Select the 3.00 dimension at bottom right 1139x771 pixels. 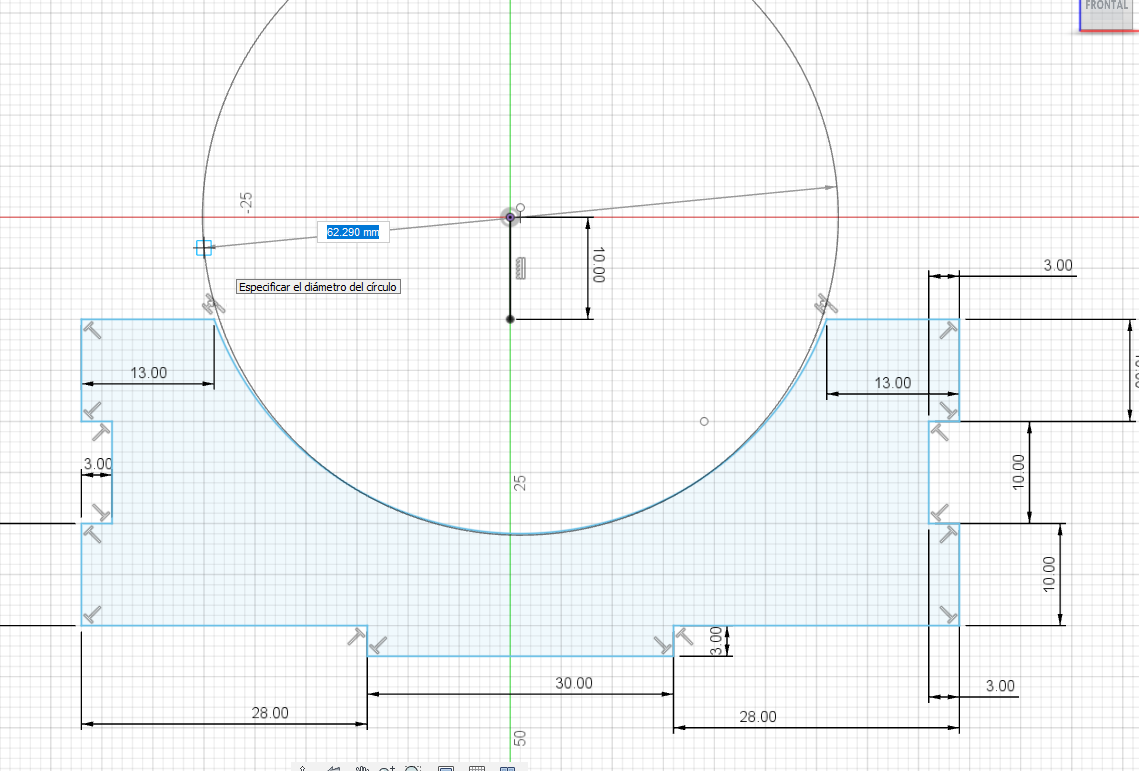pyautogui.click(x=1000, y=686)
